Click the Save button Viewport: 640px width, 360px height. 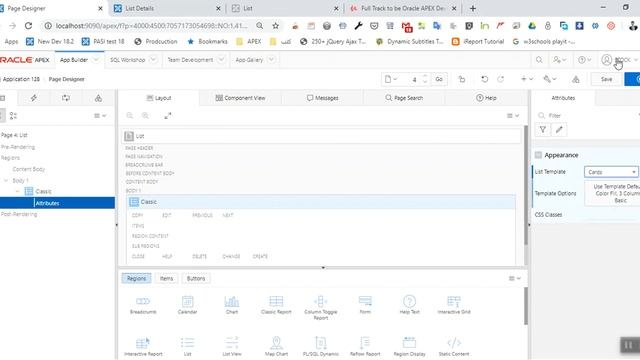point(607,79)
